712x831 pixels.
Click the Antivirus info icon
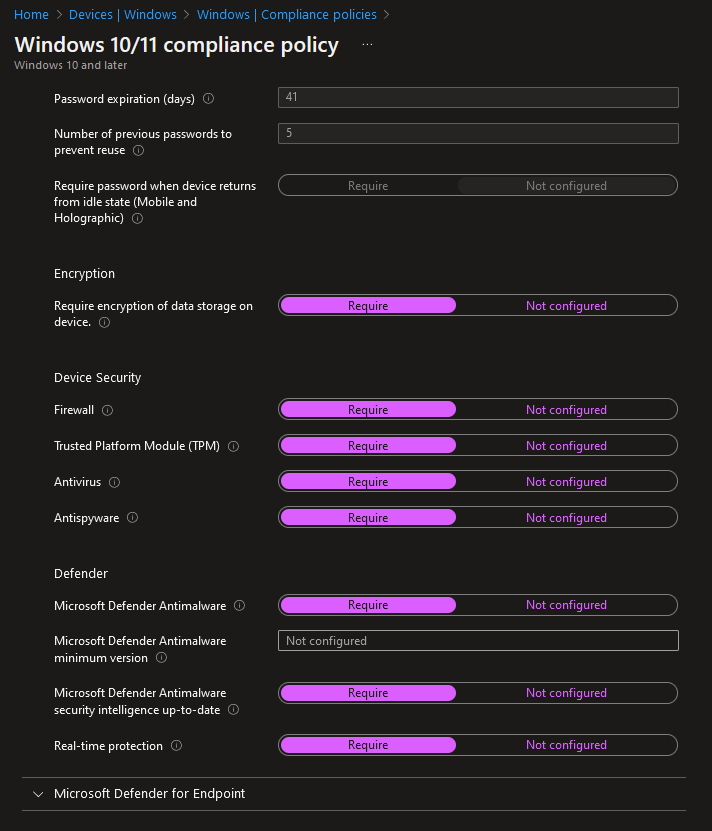pos(115,482)
